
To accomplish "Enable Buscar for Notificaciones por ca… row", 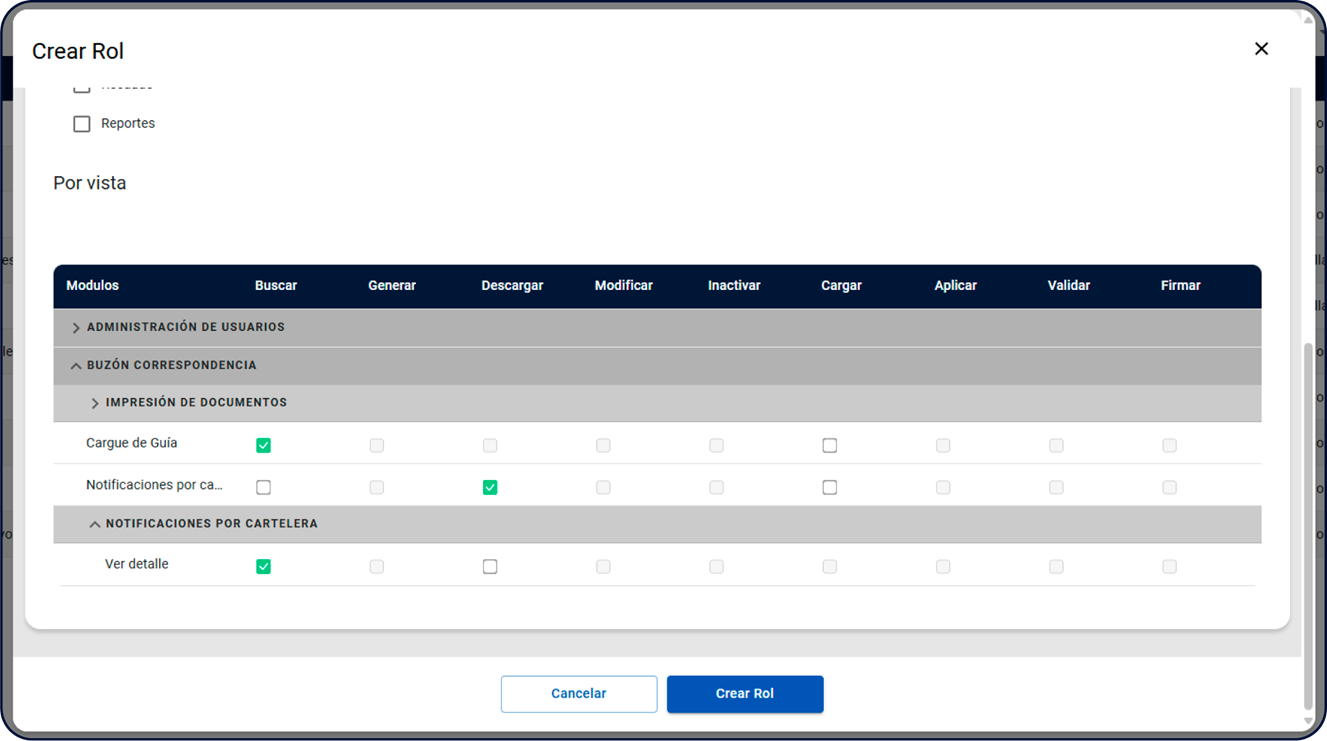I will point(263,487).
